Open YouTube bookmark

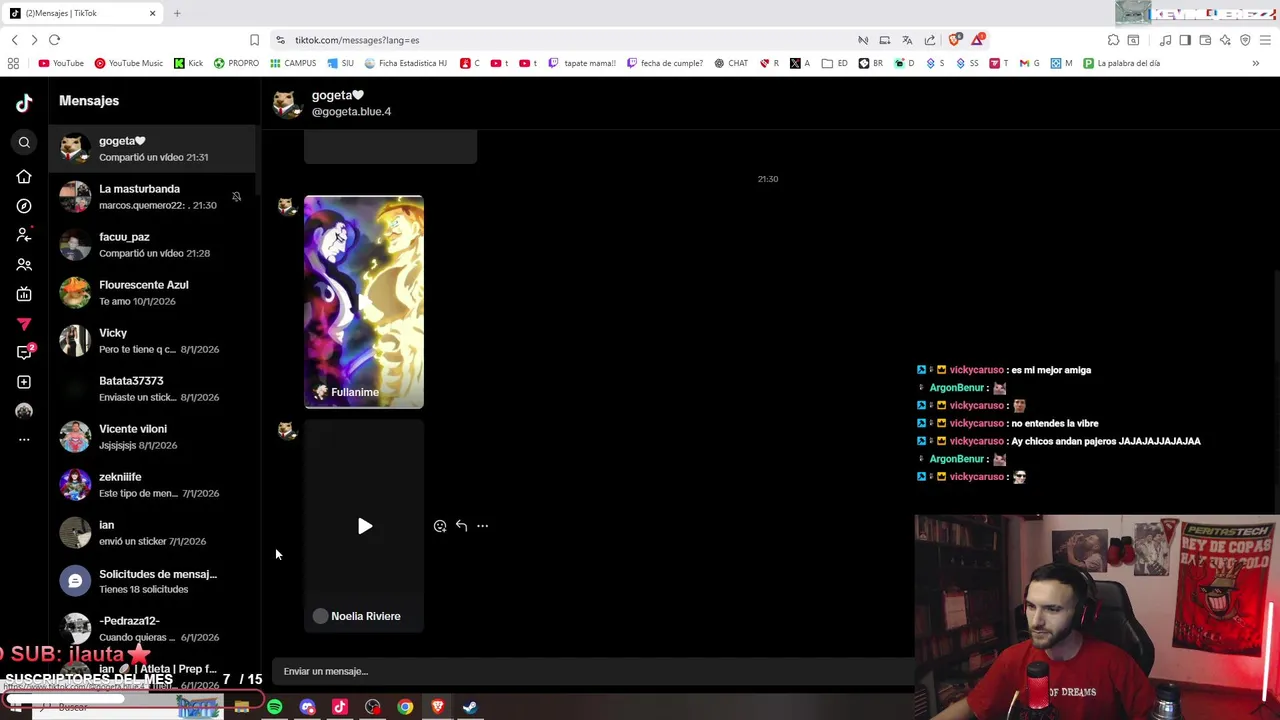(x=61, y=63)
